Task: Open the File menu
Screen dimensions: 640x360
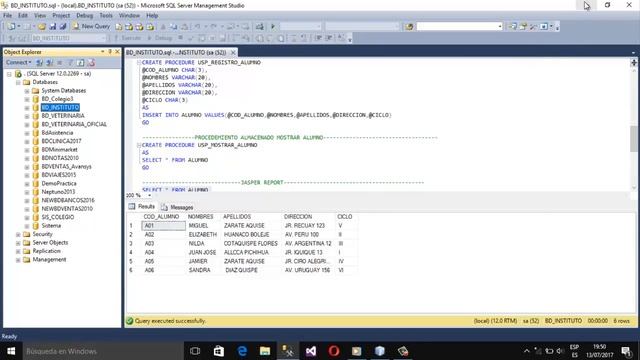Action: coord(7,16)
